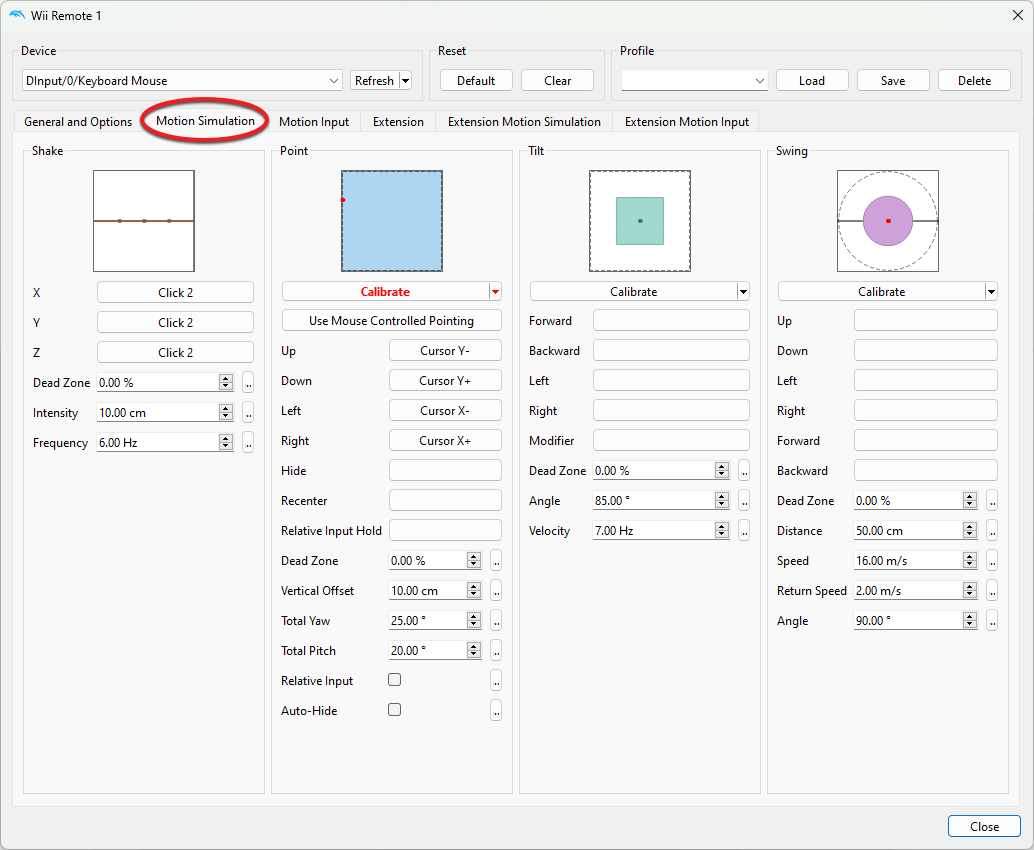
Task: Open the Swing Angle '..' settings button
Action: (992, 621)
